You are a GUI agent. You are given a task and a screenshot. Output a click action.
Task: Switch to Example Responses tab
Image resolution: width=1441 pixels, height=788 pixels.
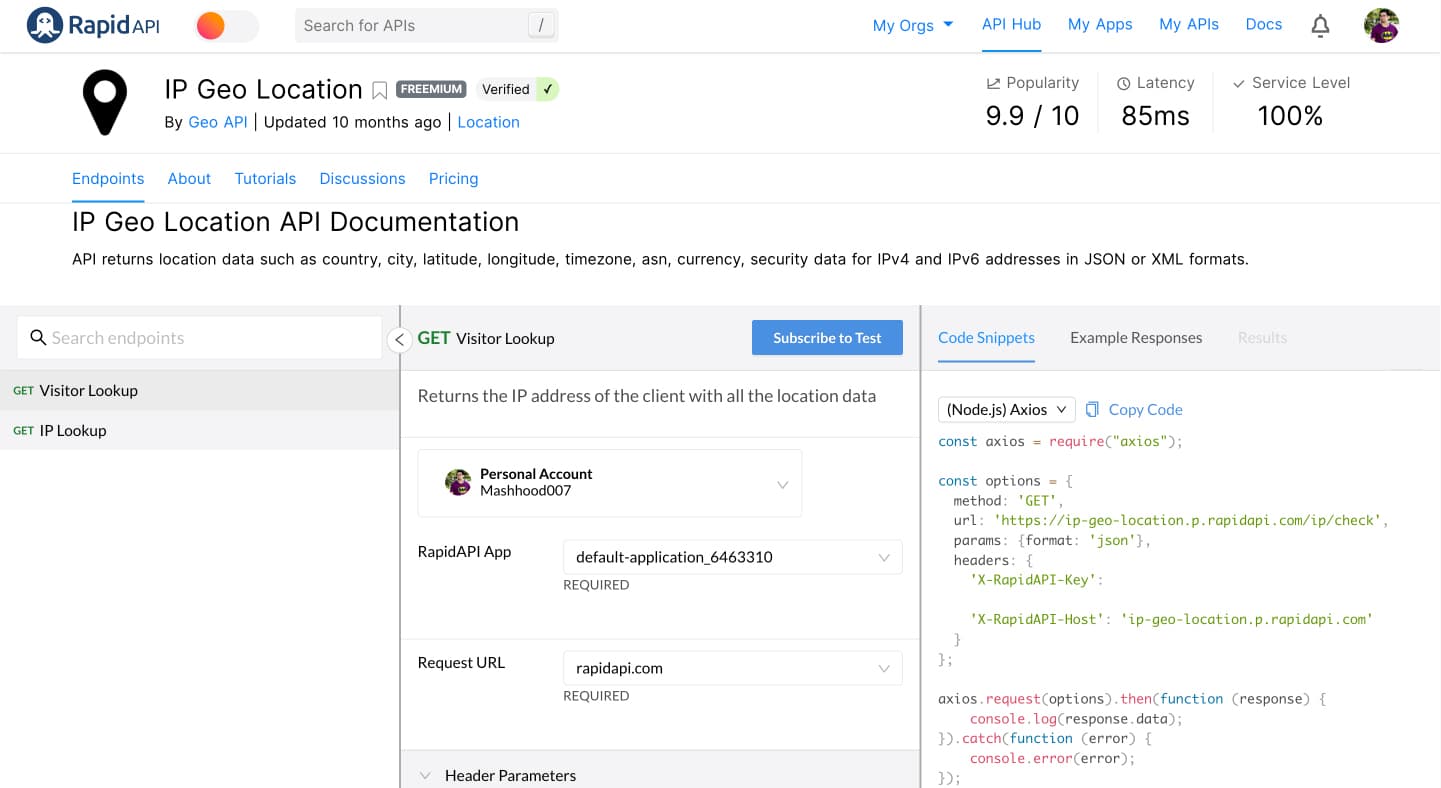[x=1136, y=338]
